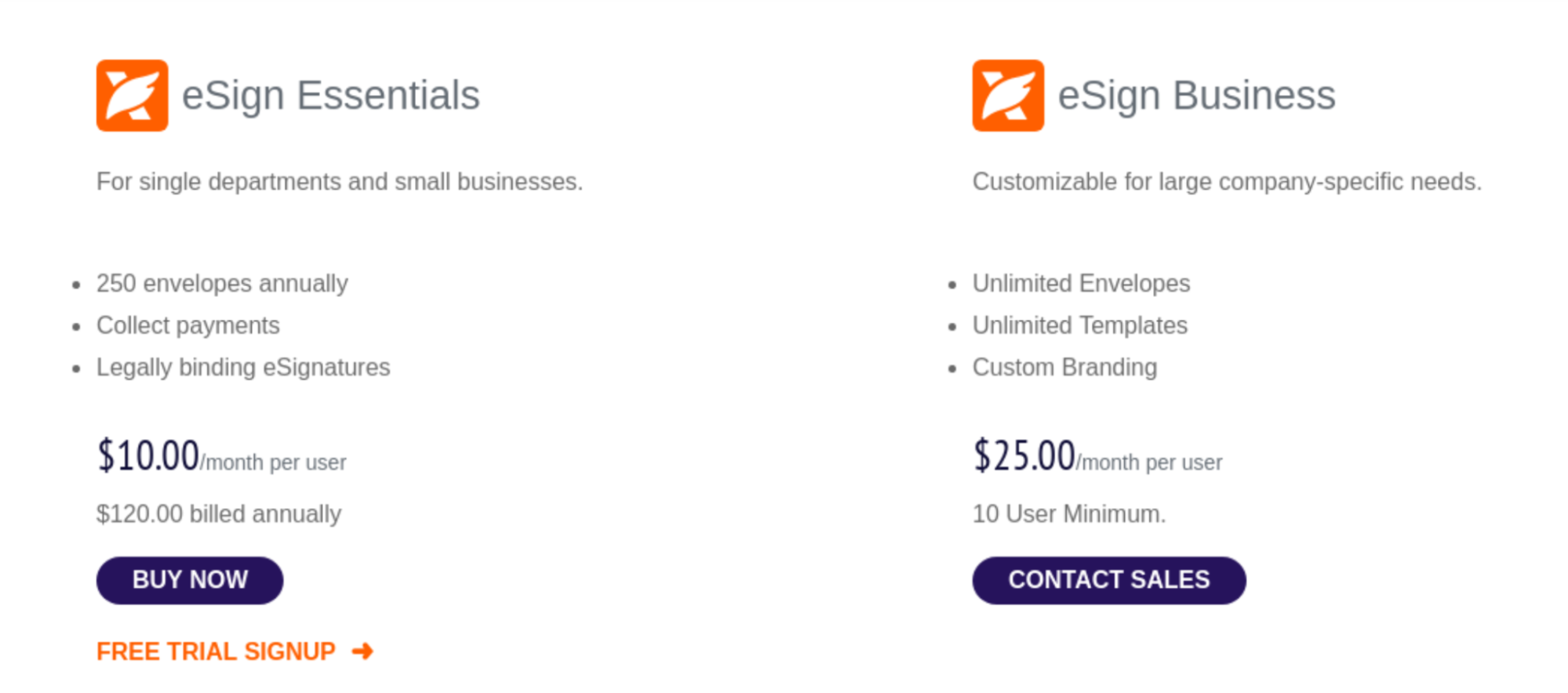
Task: Click the Custom Branding list entry
Action: point(1064,367)
